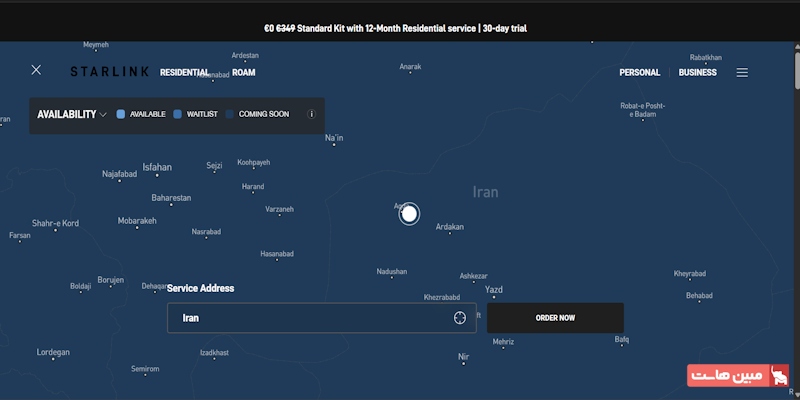Viewport: 800px width, 400px height.
Task: Click the Khezrabadd town label
Action: [442, 297]
